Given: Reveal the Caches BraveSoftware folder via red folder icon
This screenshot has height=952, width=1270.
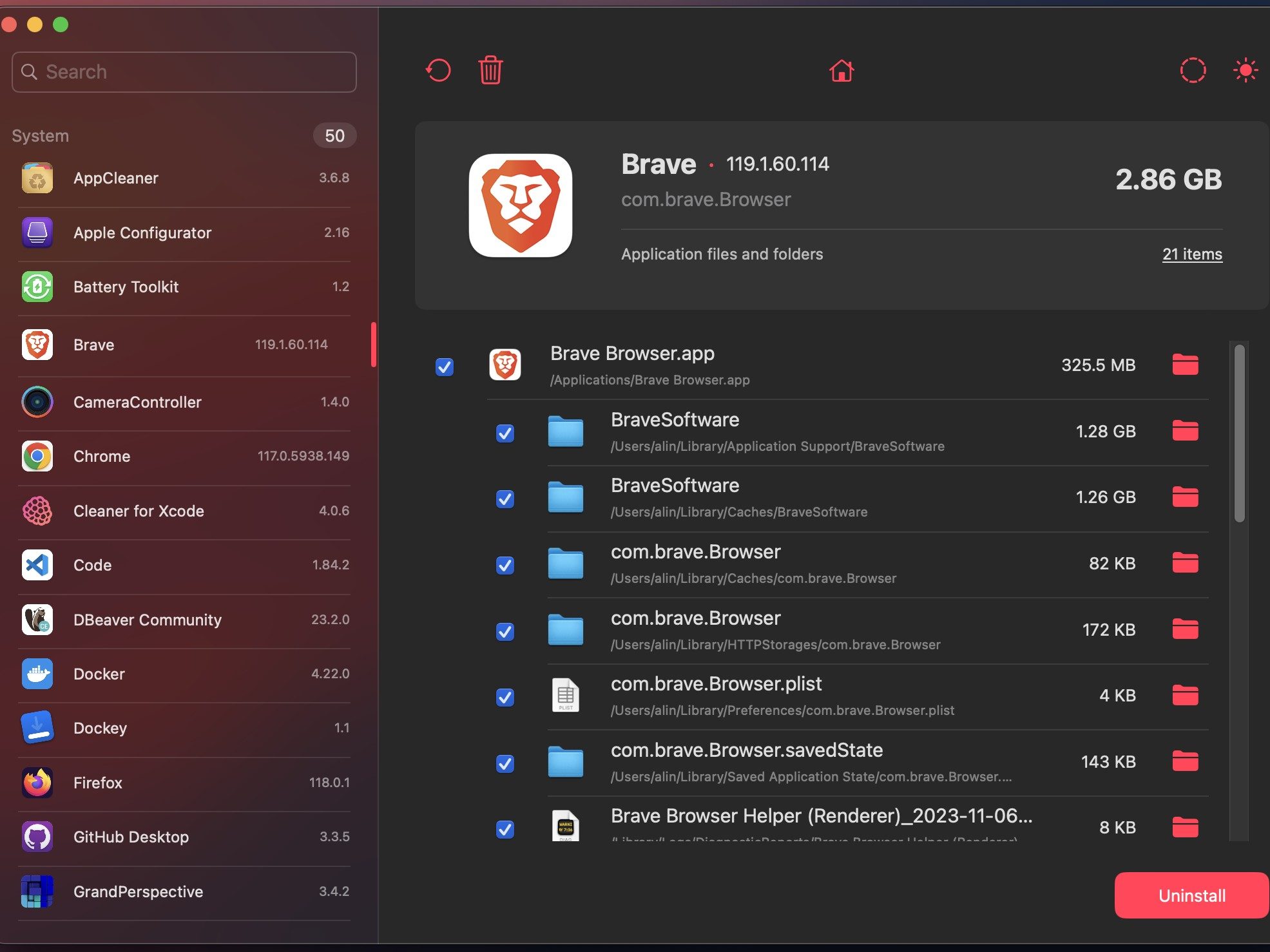Looking at the screenshot, I should [1185, 497].
